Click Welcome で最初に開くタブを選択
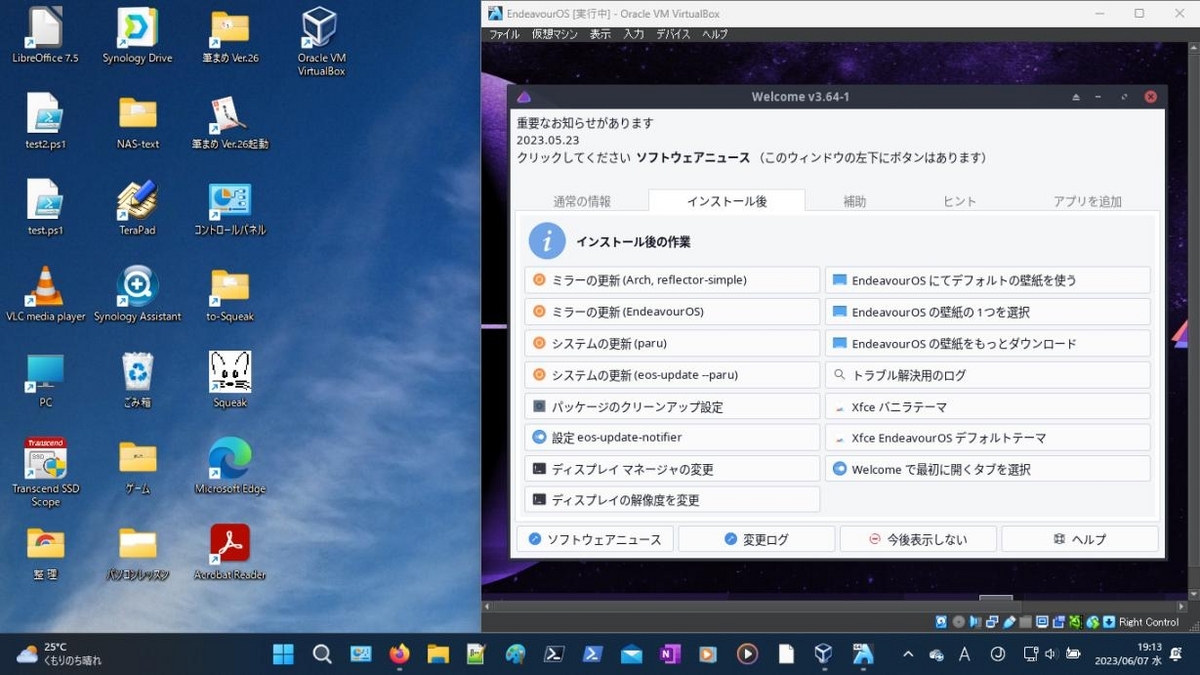 (x=988, y=469)
